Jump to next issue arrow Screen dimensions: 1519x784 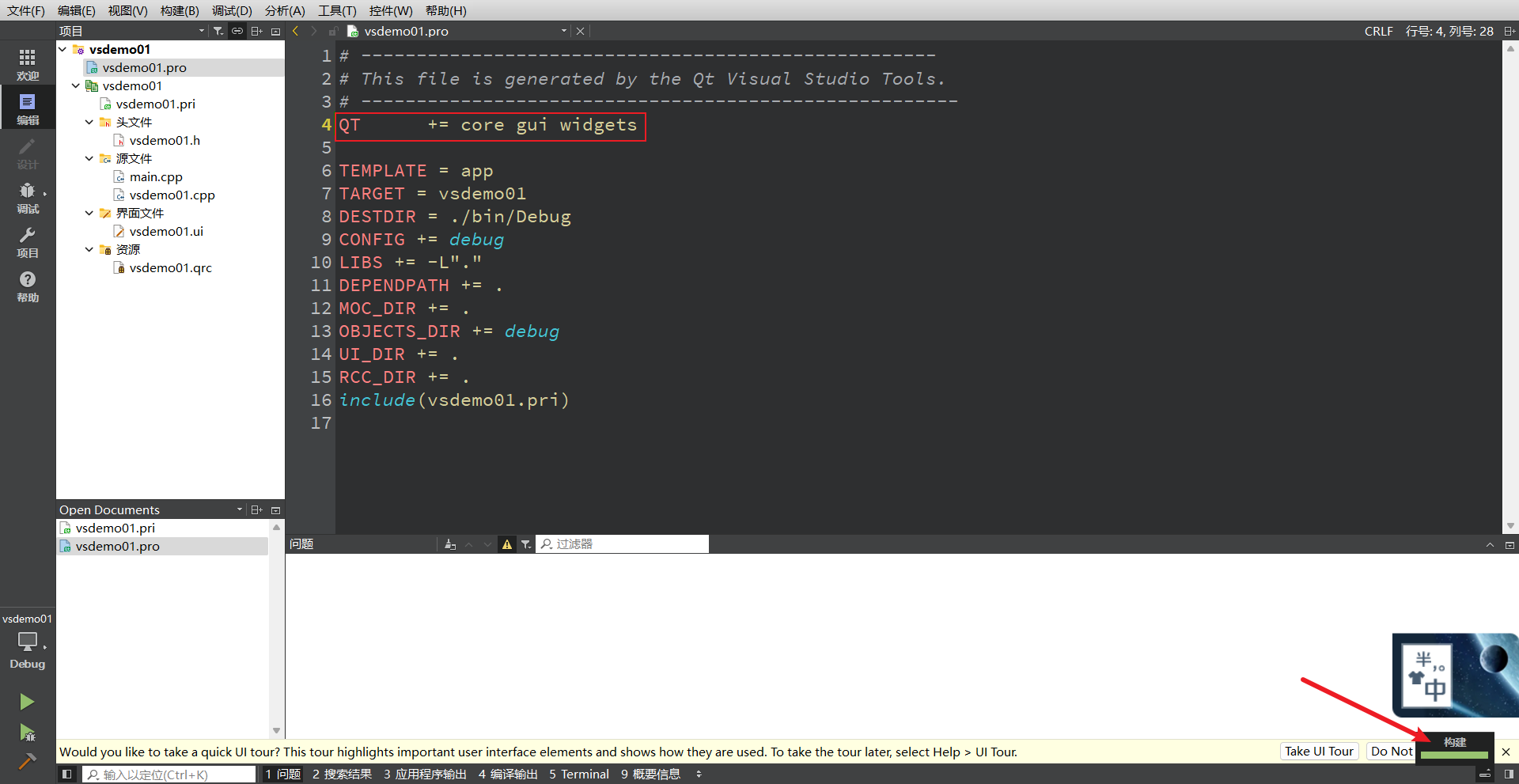click(487, 544)
